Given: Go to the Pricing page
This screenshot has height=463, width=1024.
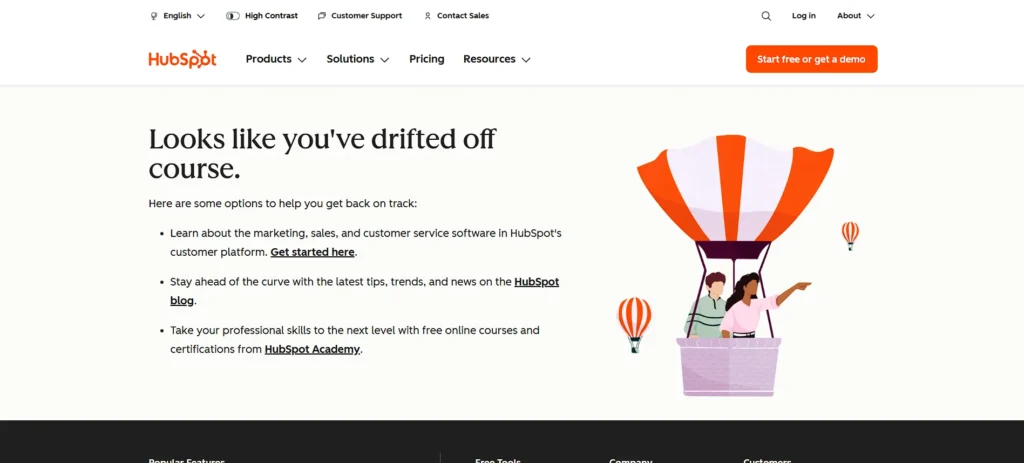Looking at the screenshot, I should [x=426, y=59].
